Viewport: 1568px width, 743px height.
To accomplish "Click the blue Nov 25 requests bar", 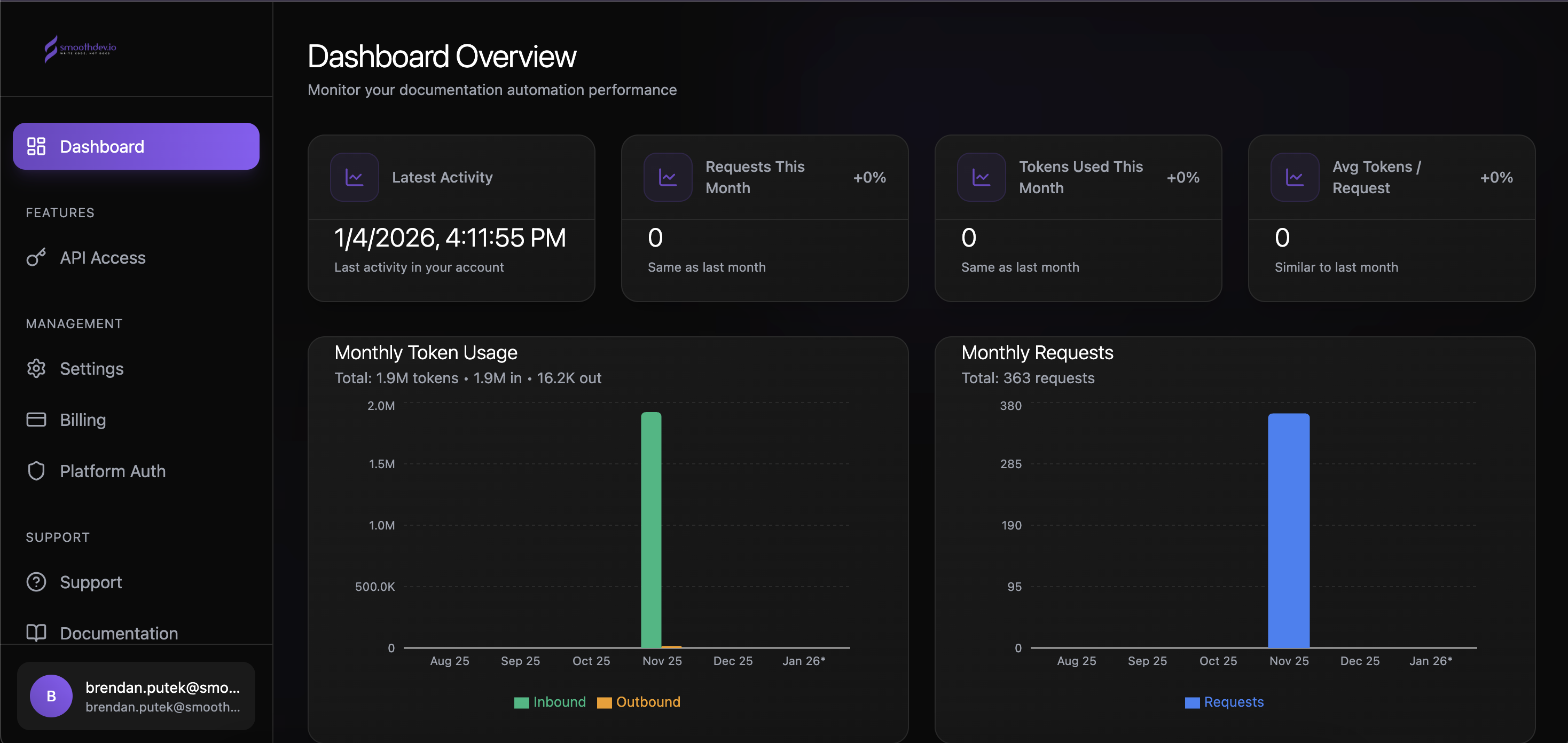I will 1288,529.
